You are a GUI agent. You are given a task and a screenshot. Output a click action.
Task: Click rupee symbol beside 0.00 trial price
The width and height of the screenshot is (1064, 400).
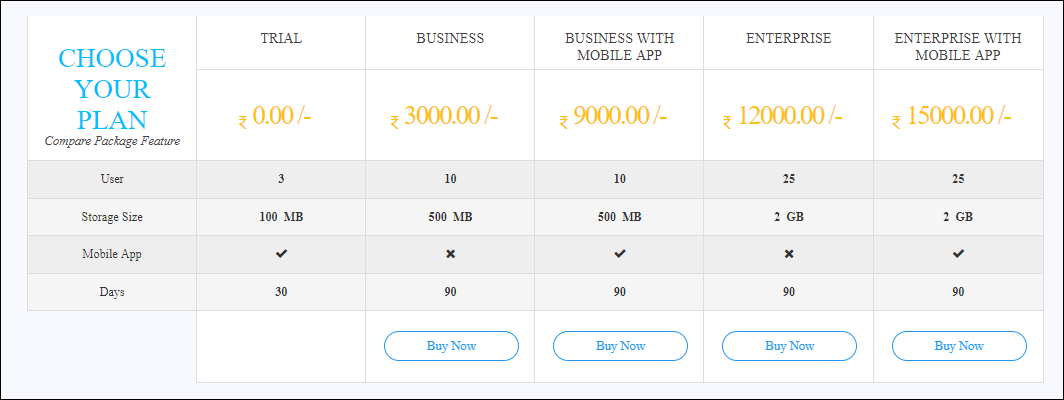pos(243,122)
